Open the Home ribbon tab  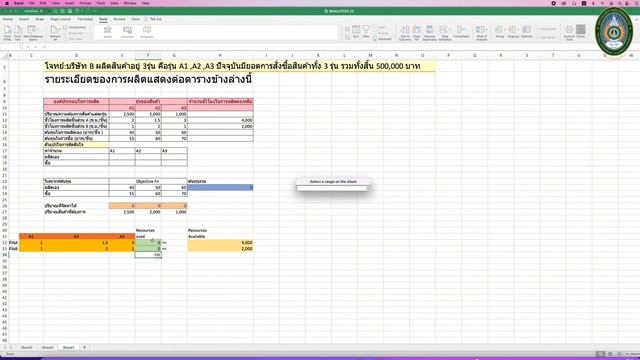(8, 19)
